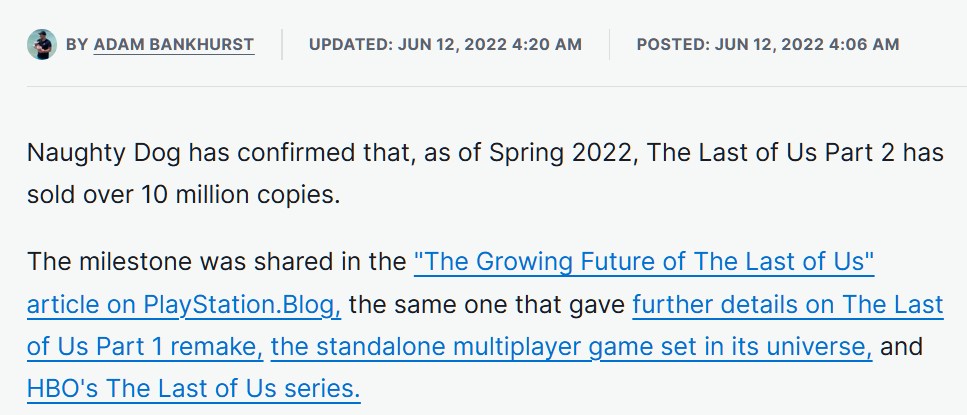Image resolution: width=967 pixels, height=415 pixels.
Task: Click the word "and" before the HBO link
Action: [x=901, y=347]
